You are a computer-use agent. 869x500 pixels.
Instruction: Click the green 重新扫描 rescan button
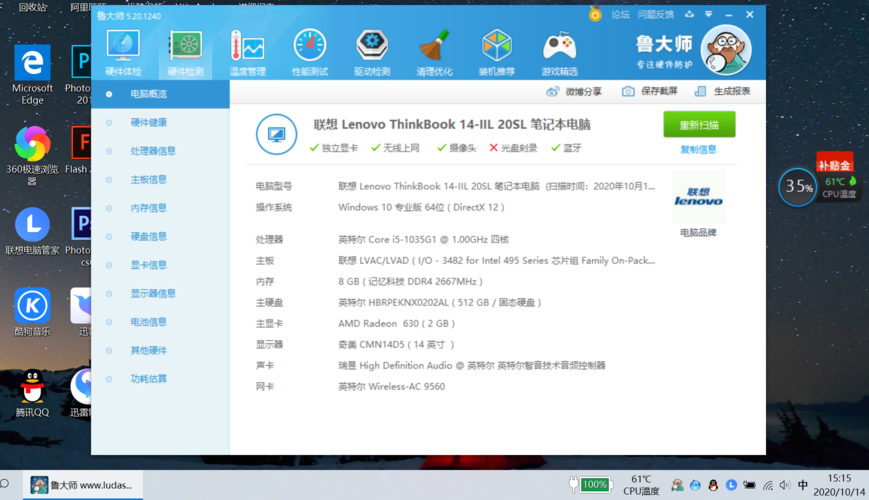[x=699, y=125]
